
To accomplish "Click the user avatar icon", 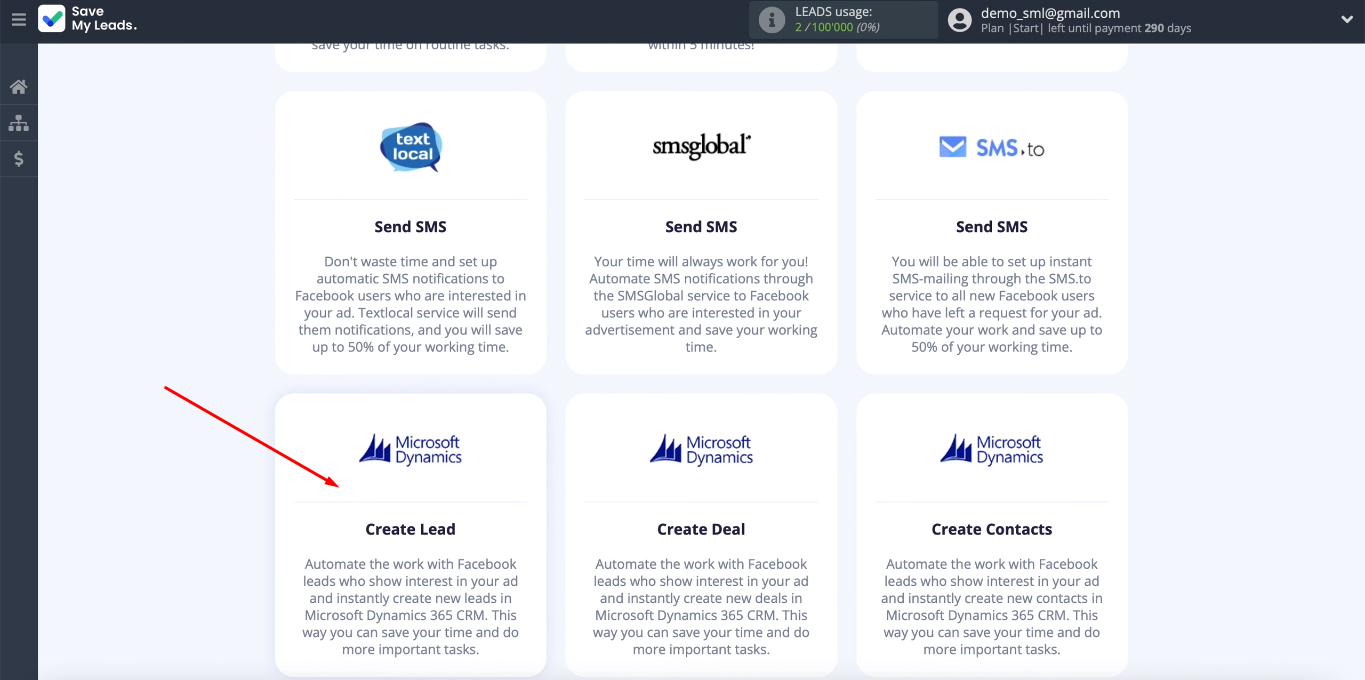I will click(x=960, y=20).
